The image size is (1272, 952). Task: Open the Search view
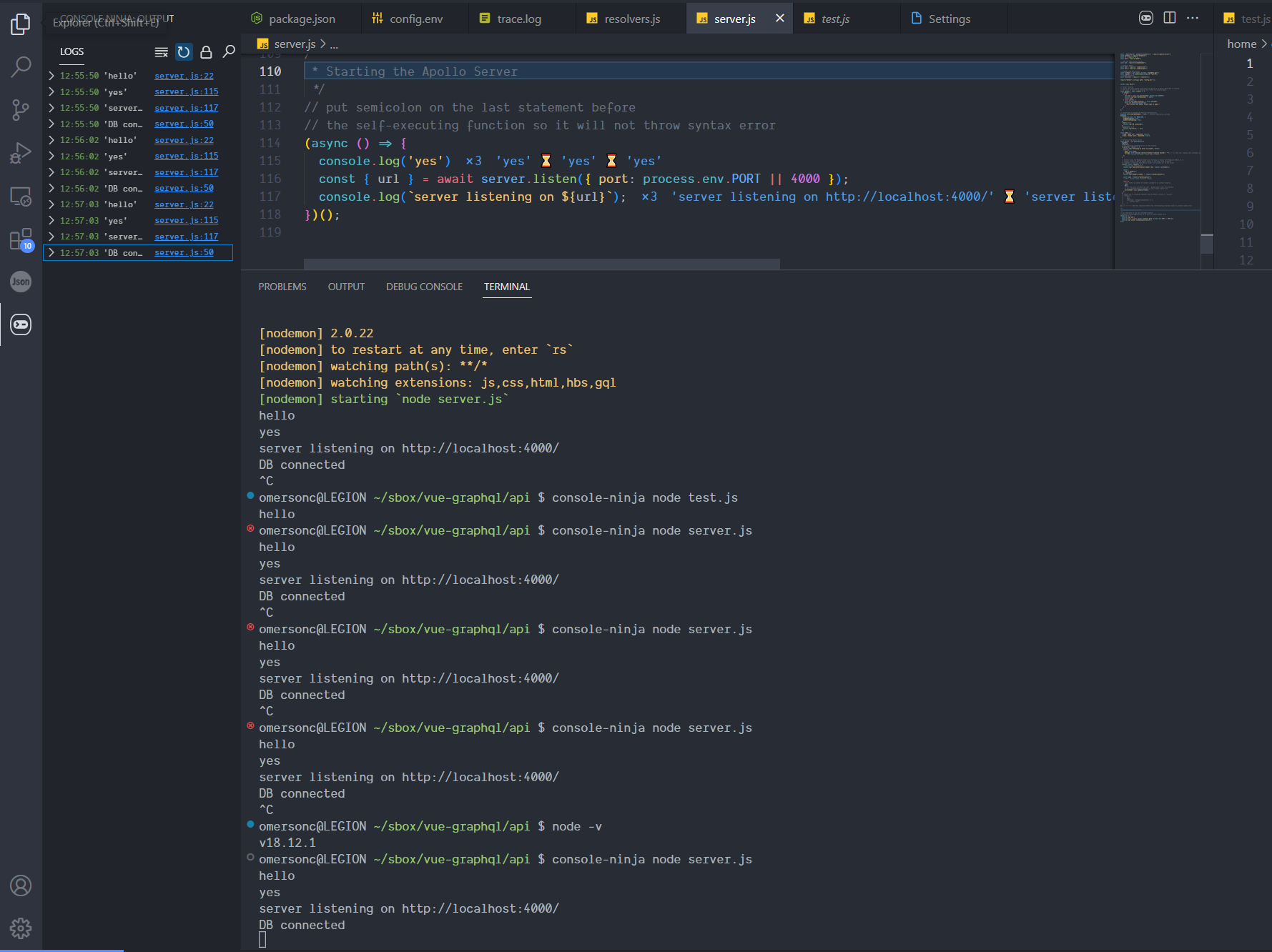point(21,66)
